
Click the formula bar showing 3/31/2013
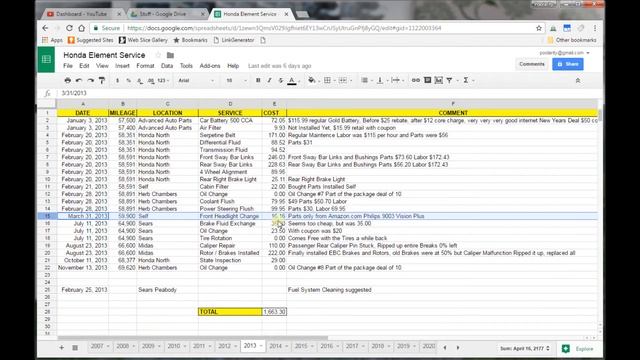point(327,93)
